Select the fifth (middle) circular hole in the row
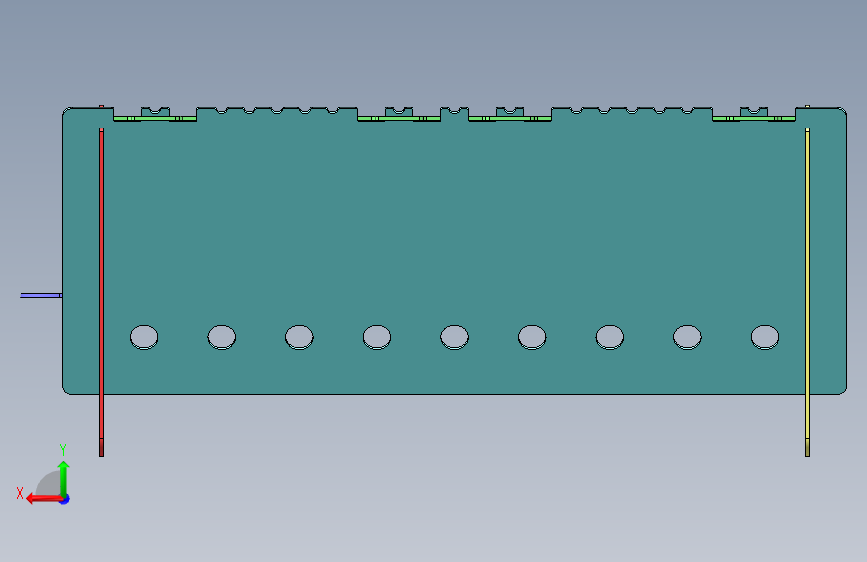 pyautogui.click(x=455, y=337)
